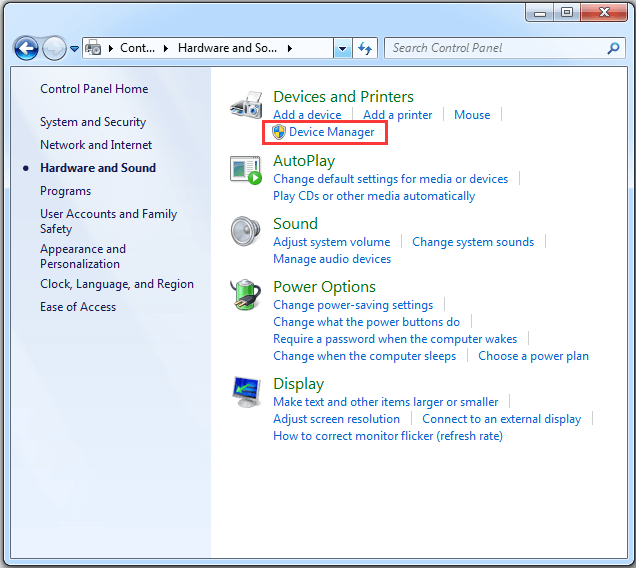Open the address bar history dropdown
636x568 pixels.
pos(343,48)
